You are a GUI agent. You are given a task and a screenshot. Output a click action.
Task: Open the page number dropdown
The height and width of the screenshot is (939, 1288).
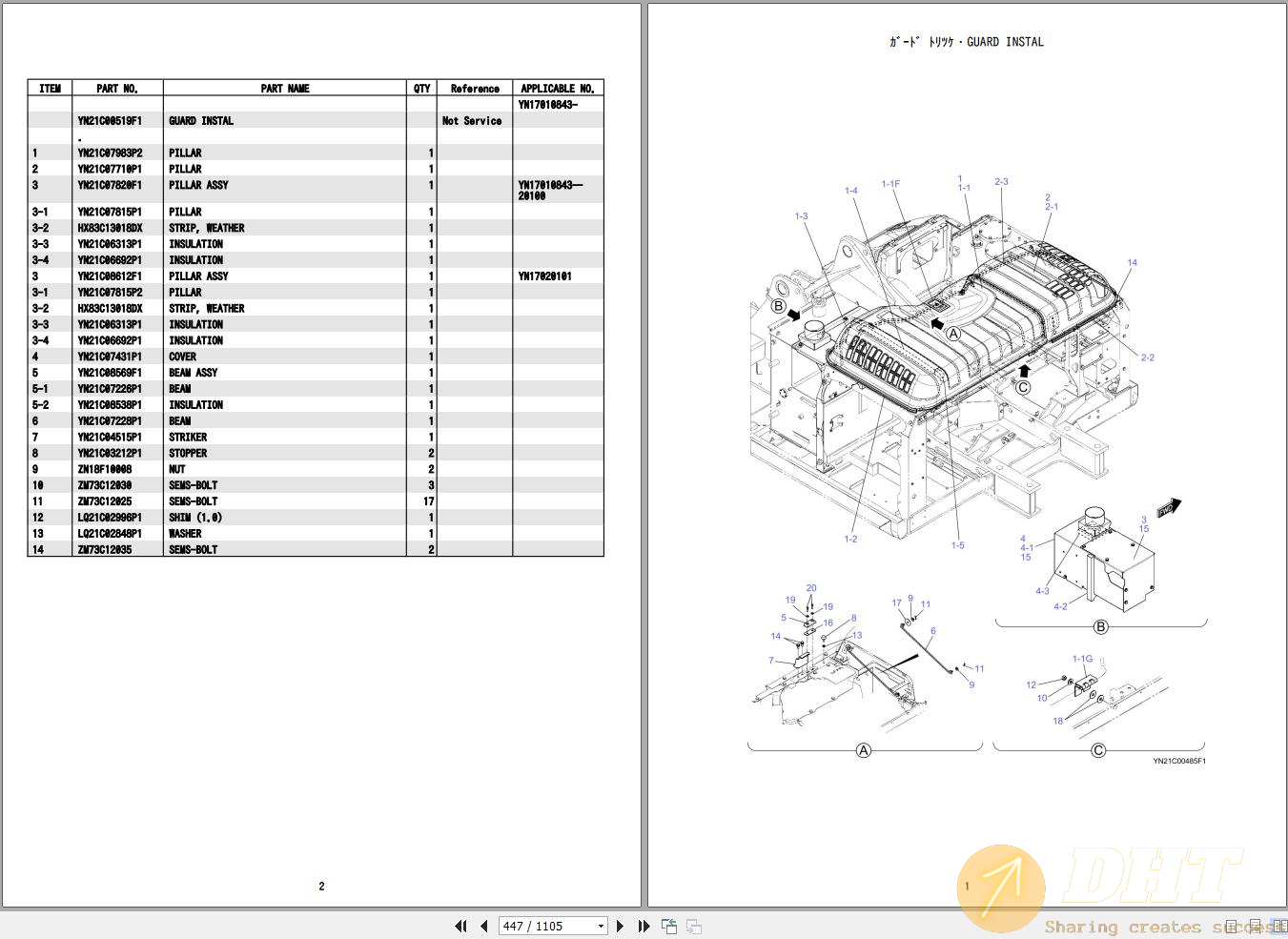tap(601, 927)
